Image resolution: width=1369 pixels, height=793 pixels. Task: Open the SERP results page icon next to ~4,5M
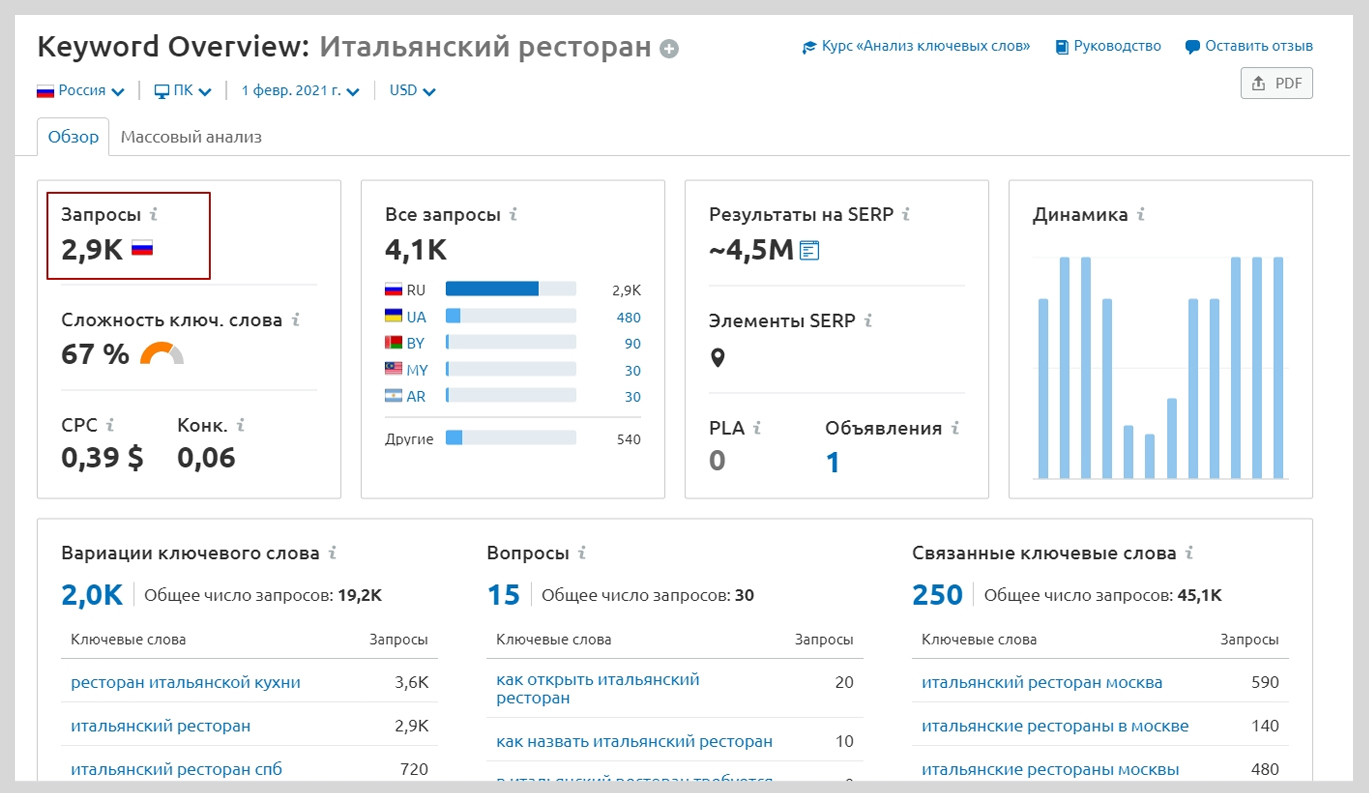pos(810,250)
